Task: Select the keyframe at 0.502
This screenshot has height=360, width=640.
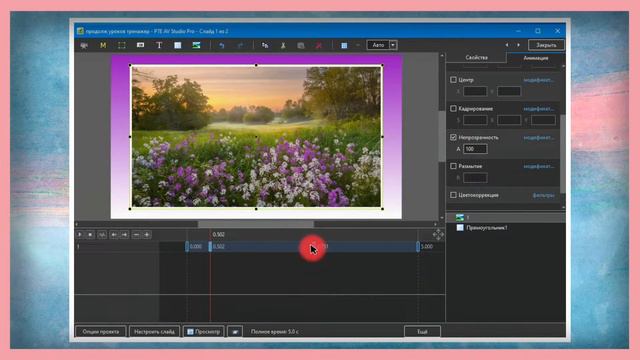Action: [x=210, y=246]
